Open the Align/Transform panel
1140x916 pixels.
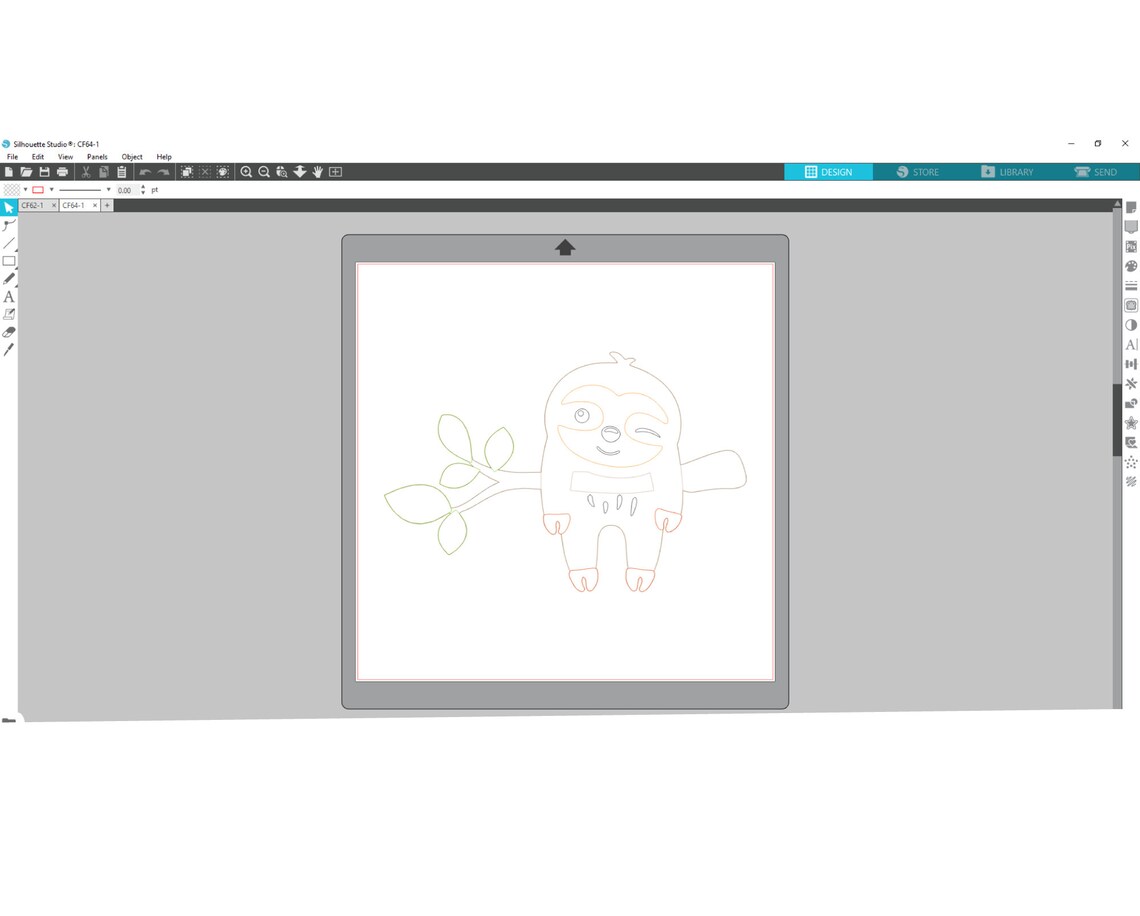[1131, 364]
